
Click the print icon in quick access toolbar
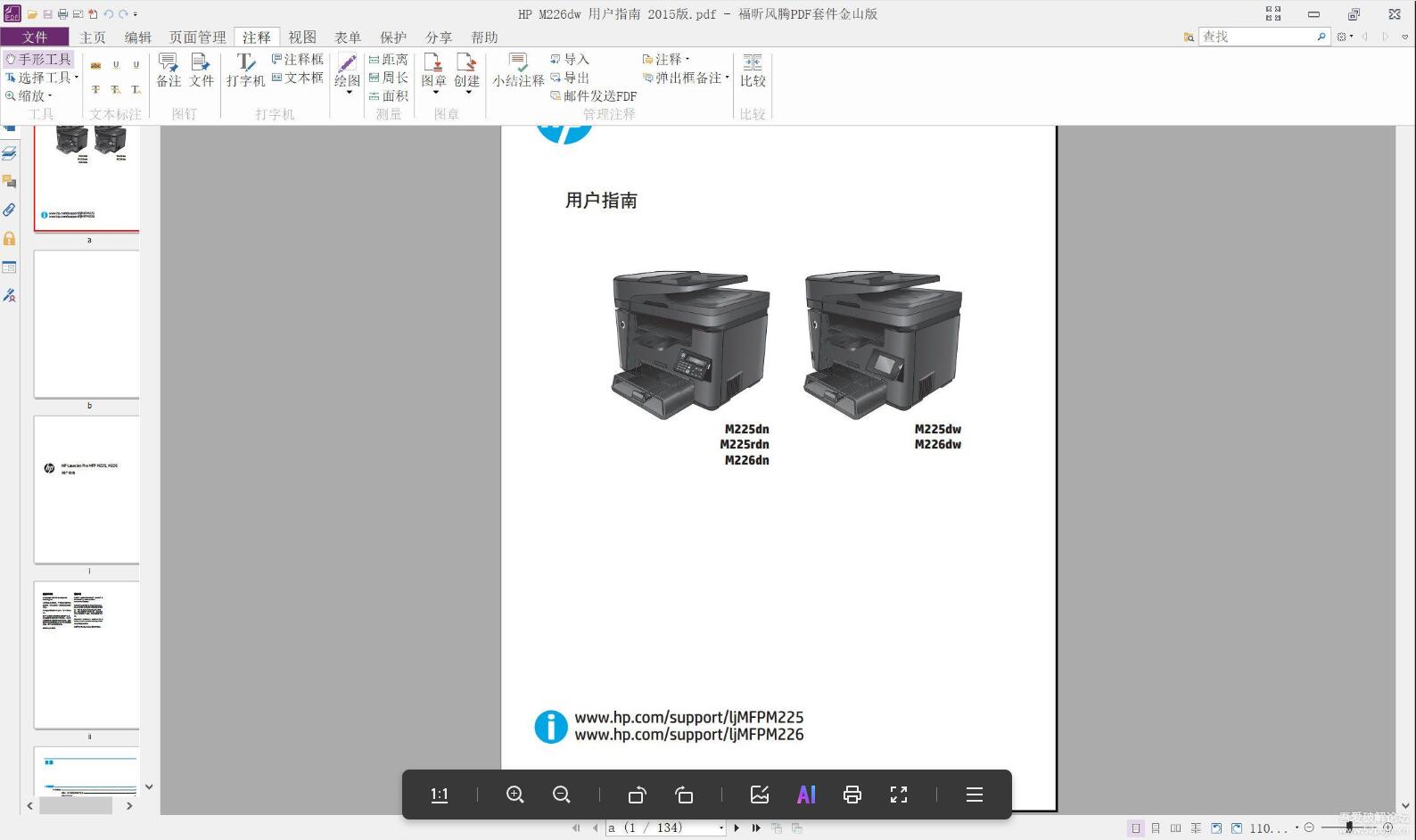[x=62, y=14]
